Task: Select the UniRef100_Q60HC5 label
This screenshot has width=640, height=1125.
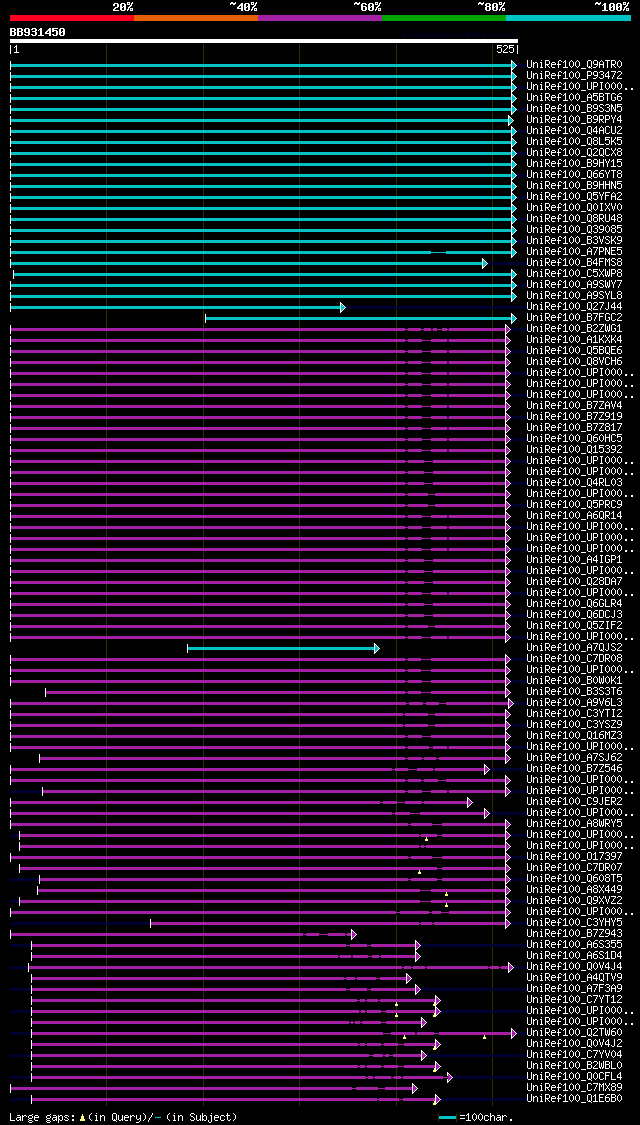Action: click(x=574, y=438)
